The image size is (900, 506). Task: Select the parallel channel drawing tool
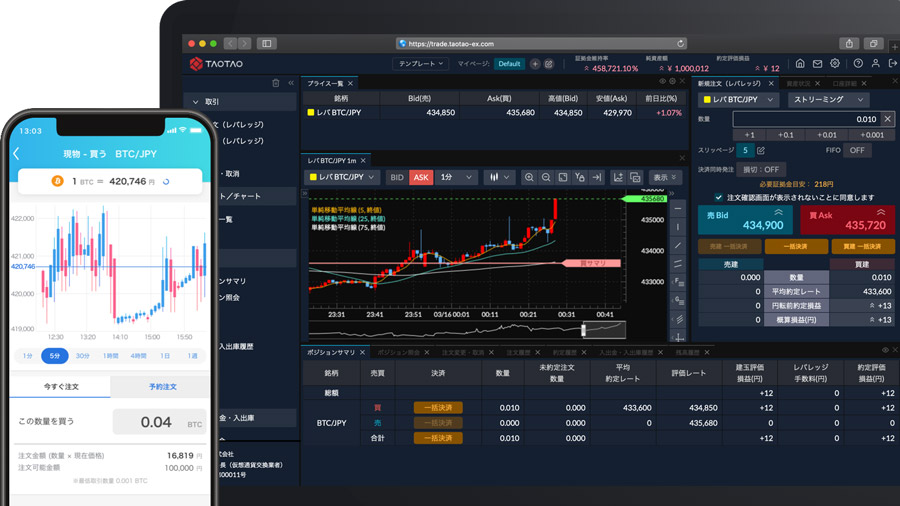[678, 263]
